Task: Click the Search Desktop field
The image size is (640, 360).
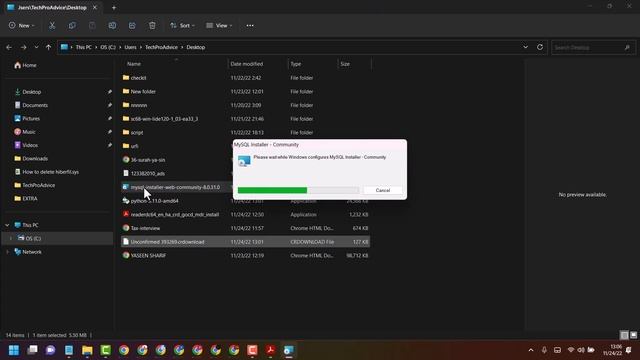Action: tap(593, 47)
